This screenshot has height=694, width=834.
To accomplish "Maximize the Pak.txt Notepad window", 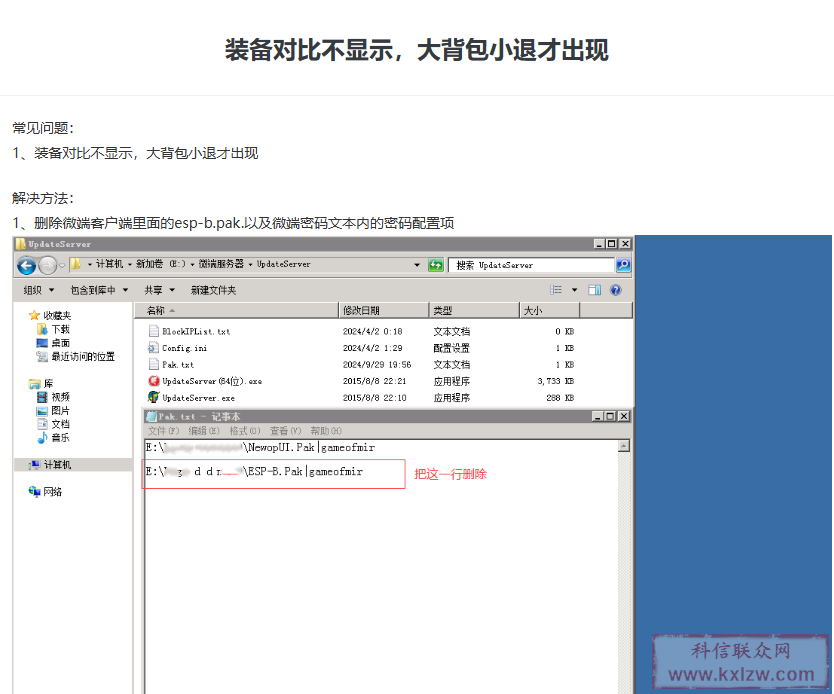I will pos(611,416).
